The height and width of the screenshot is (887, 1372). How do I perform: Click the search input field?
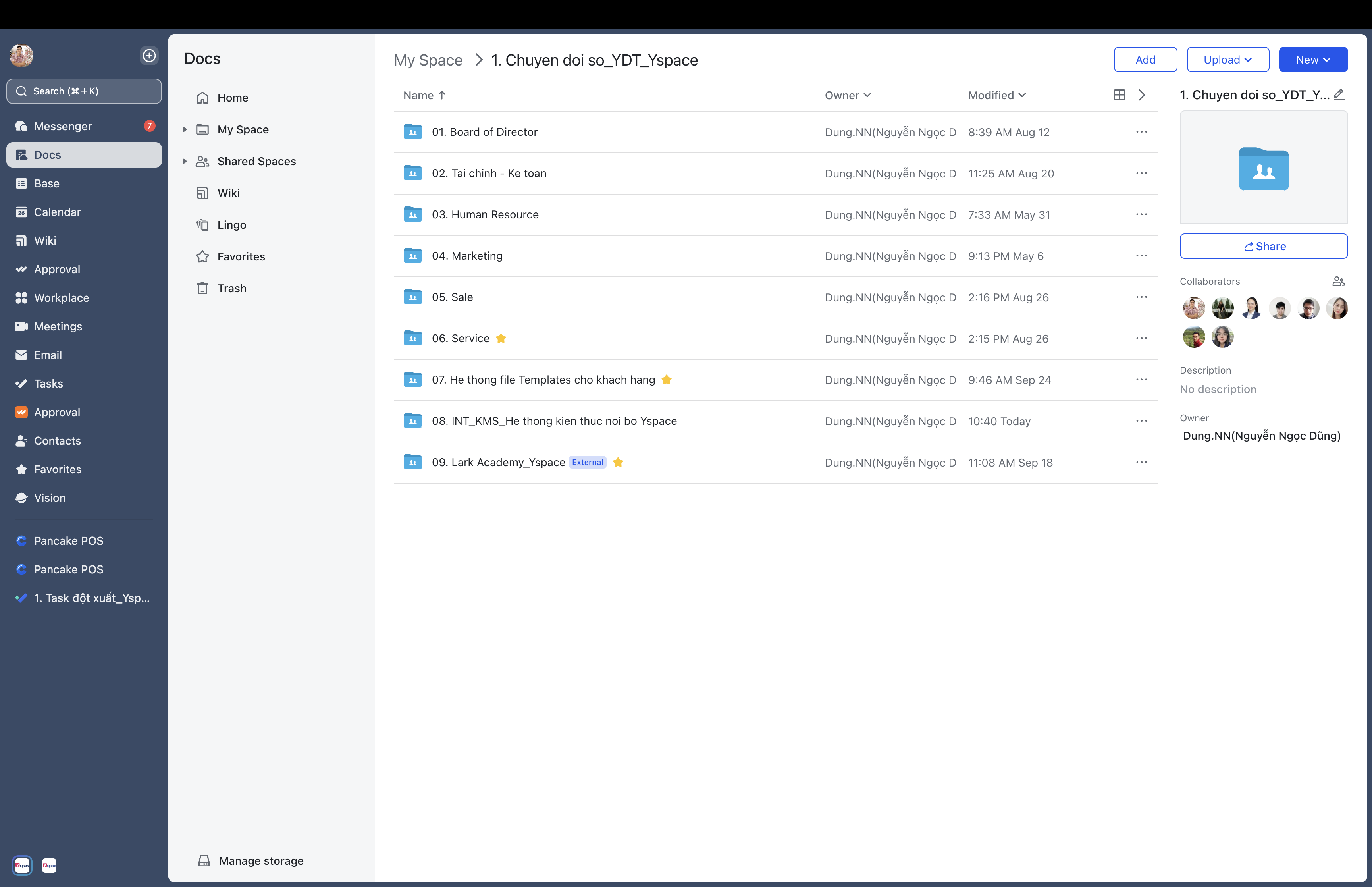(84, 90)
